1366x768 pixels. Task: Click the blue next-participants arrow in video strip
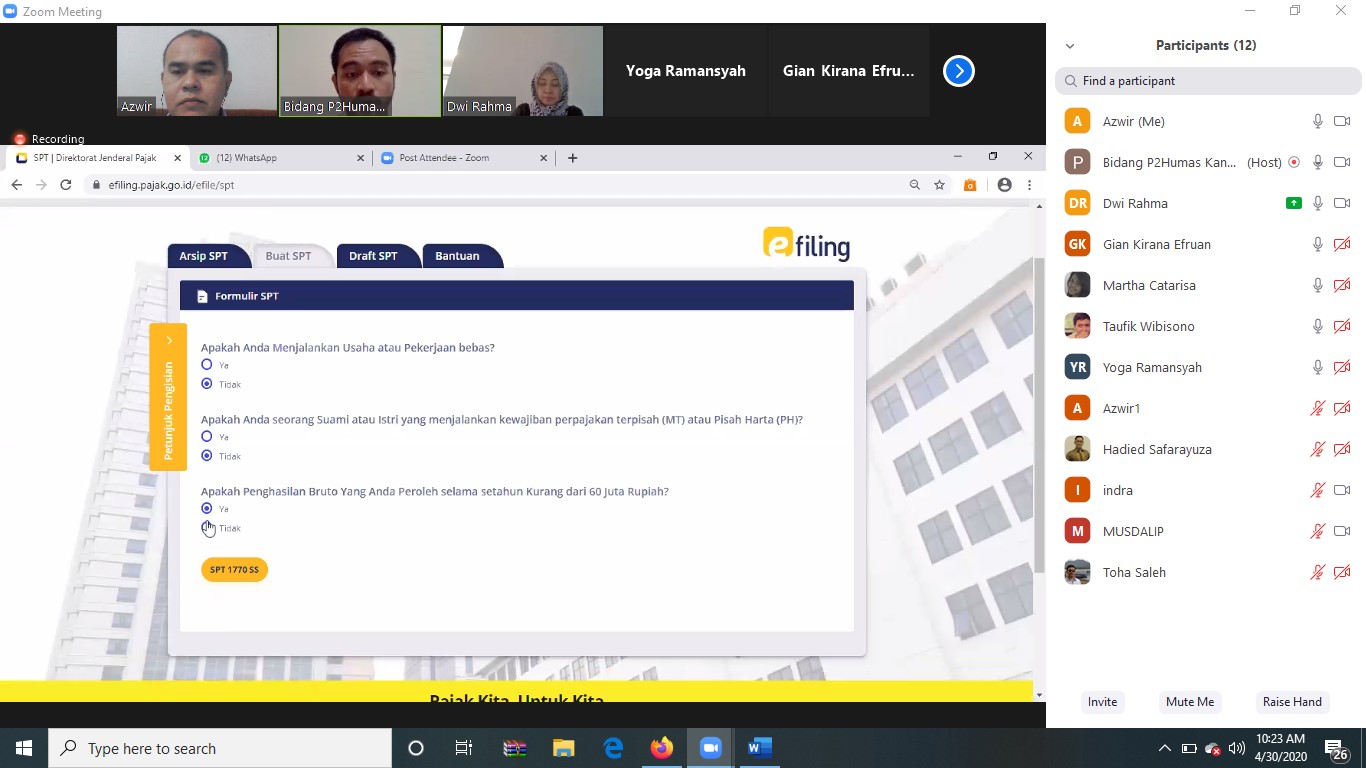[x=958, y=71]
